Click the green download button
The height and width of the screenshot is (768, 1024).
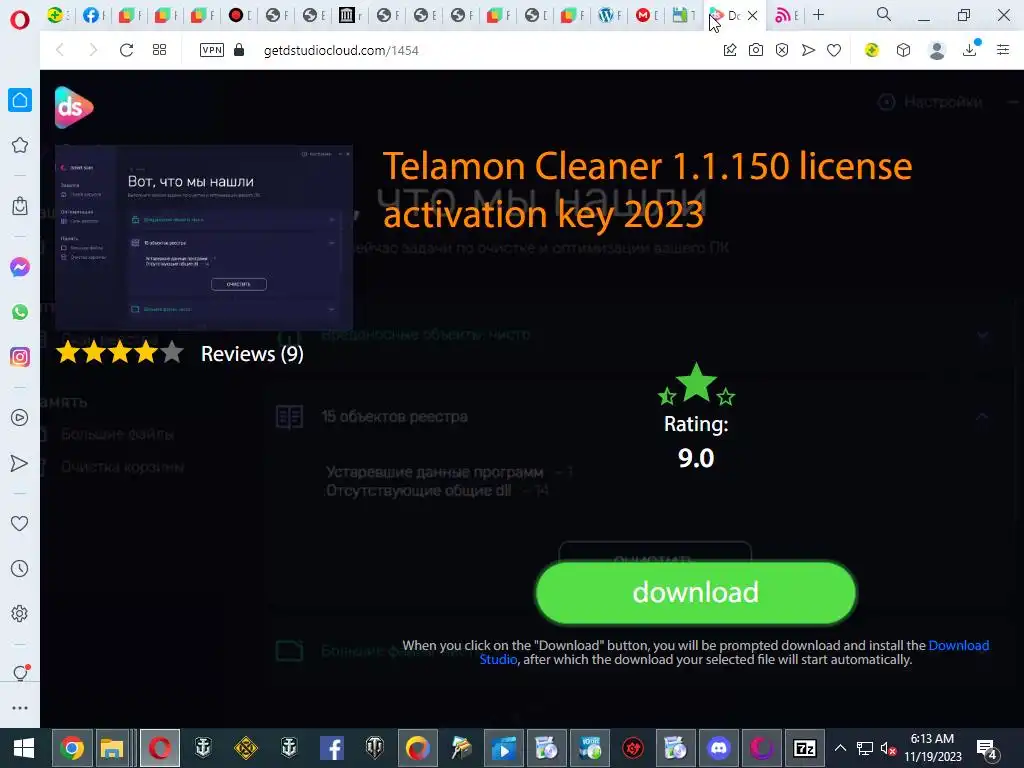(696, 593)
